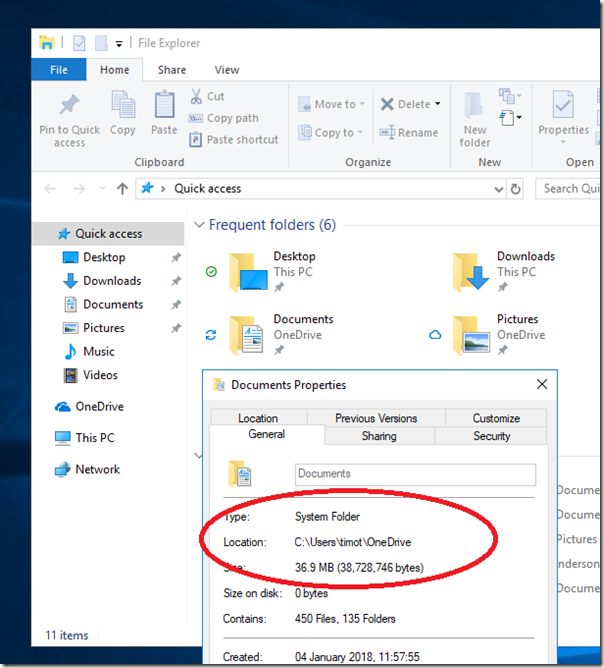Image resolution: width=604 pixels, height=668 pixels.
Task: Click the cloud status icon on Pictures
Action: click(435, 335)
